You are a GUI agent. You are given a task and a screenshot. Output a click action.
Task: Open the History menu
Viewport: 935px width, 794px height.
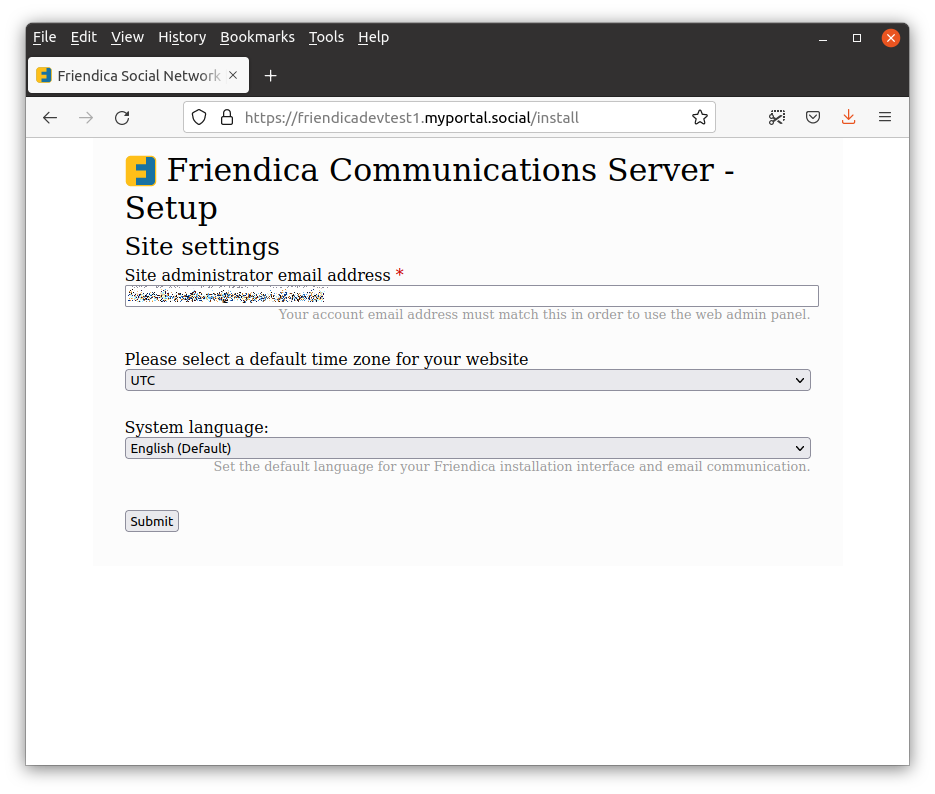click(182, 37)
